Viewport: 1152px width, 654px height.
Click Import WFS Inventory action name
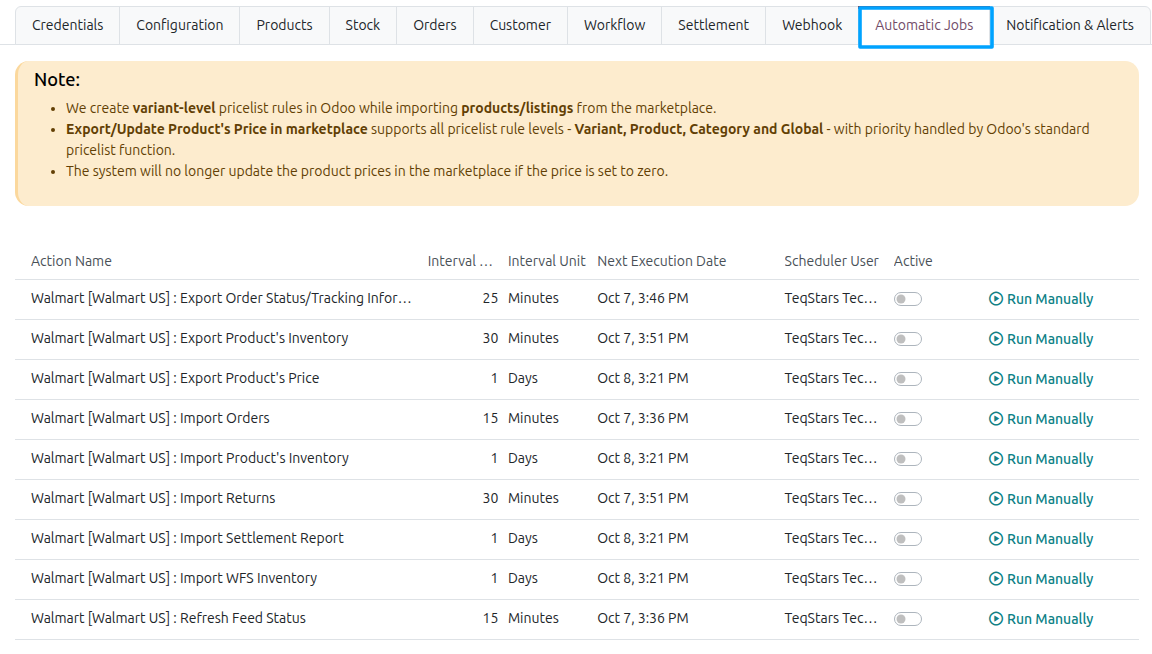coord(174,578)
